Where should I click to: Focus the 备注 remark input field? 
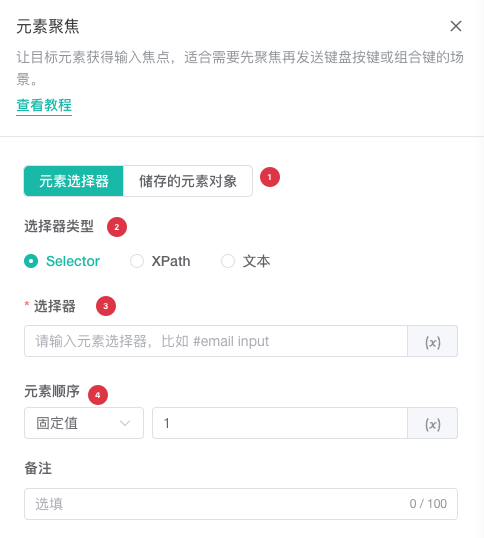(x=241, y=504)
